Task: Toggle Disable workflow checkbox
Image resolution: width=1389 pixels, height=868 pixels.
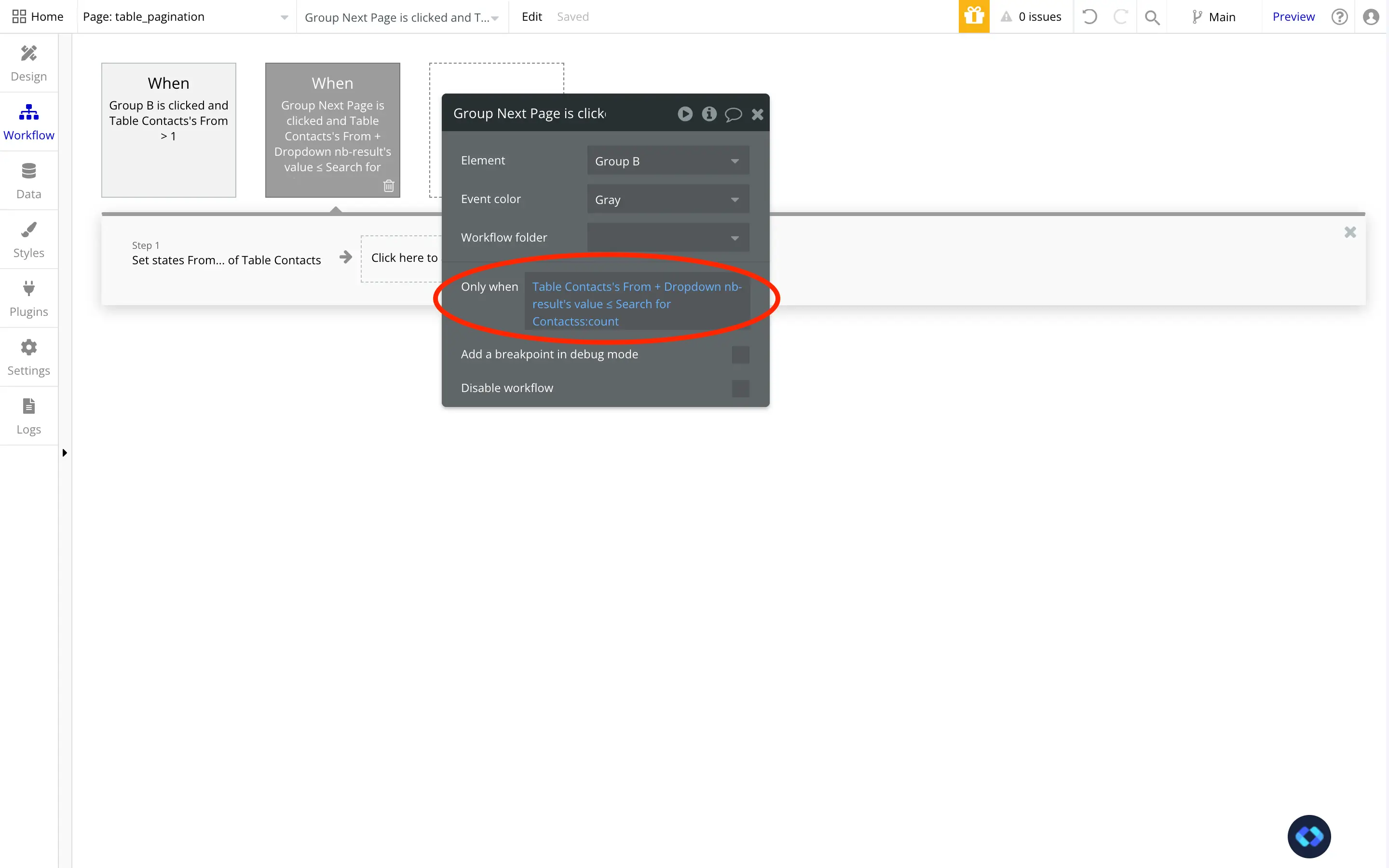Action: point(740,388)
